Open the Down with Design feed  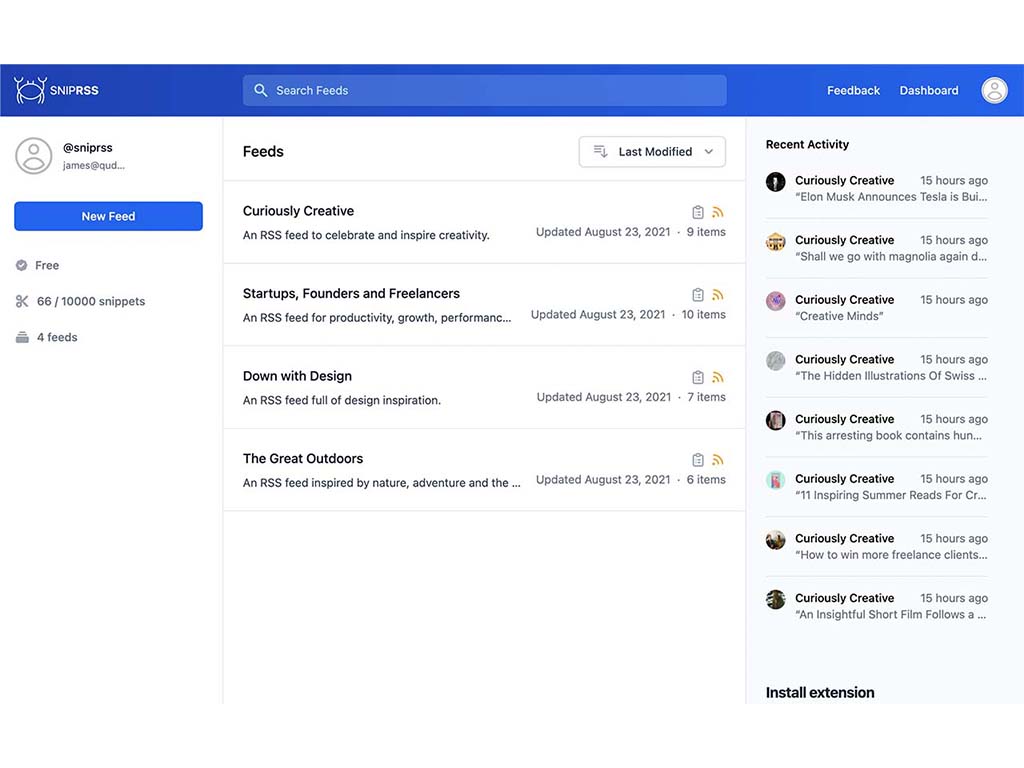point(297,376)
